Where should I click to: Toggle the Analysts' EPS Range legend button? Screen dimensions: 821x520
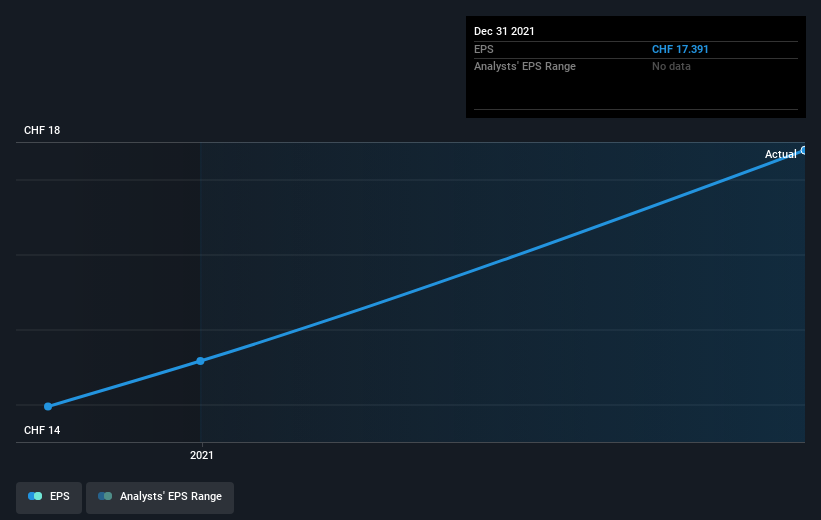pyautogui.click(x=160, y=496)
